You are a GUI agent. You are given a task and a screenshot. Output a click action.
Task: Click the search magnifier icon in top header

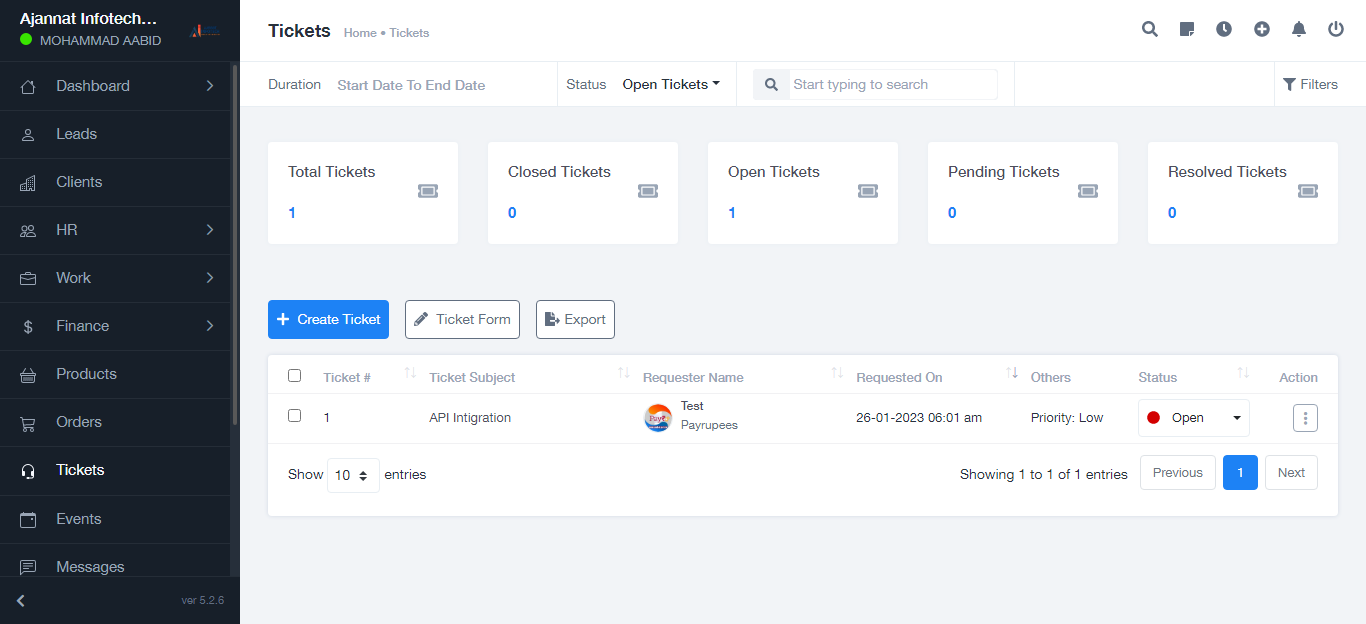tap(1150, 29)
